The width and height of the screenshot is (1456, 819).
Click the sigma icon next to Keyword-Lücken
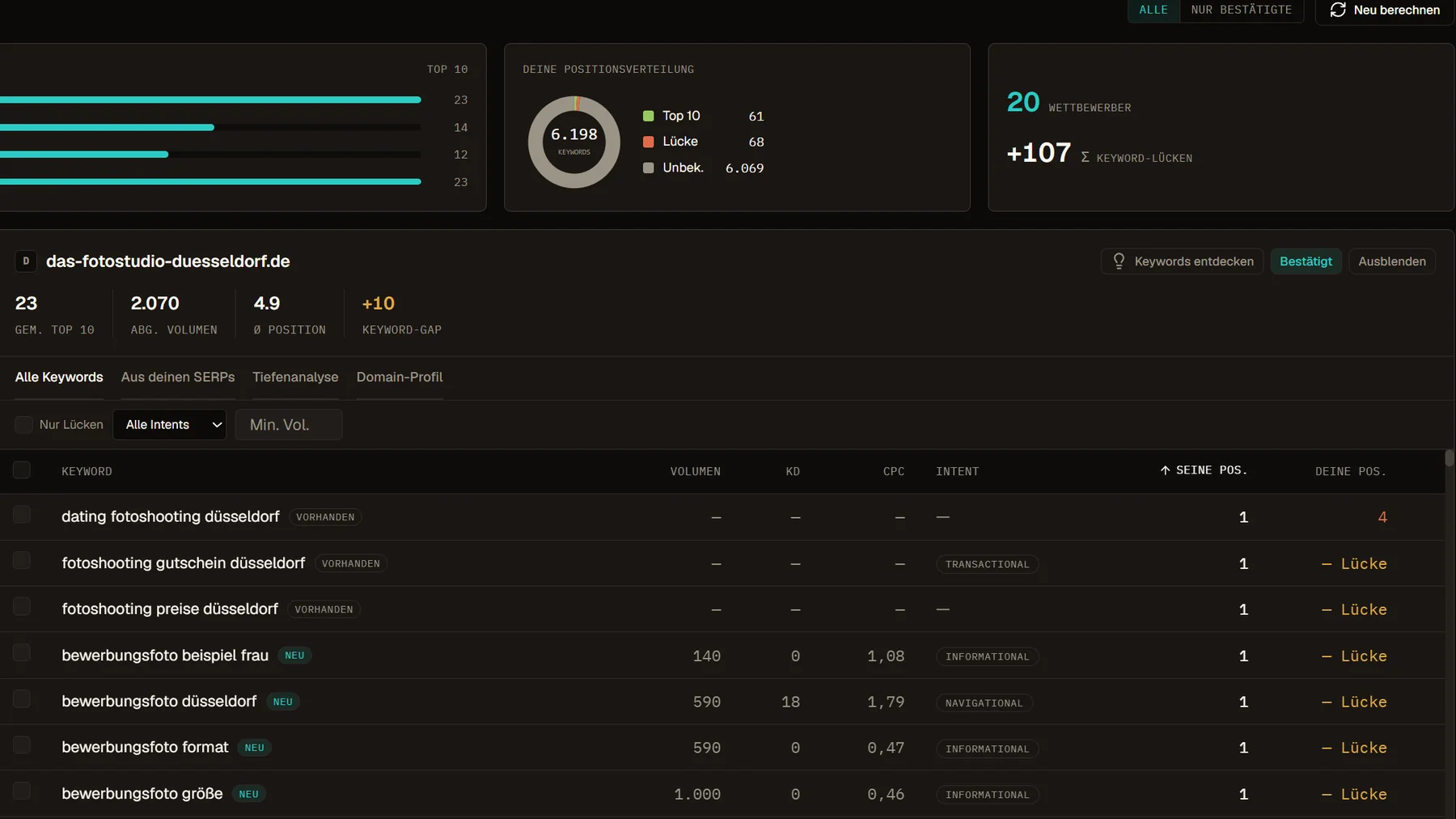click(x=1085, y=157)
